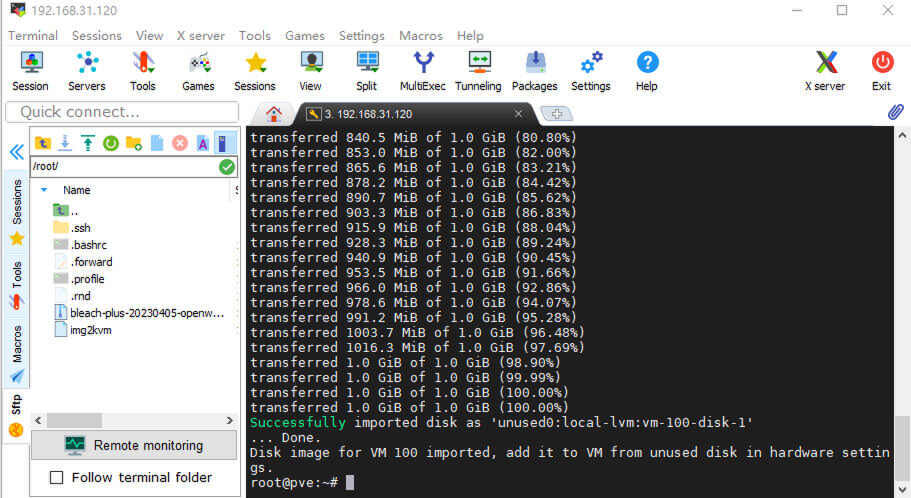Viewport: 911px width, 498px height.
Task: Click the refresh icon in SFTP toolbar
Action: click(x=110, y=143)
